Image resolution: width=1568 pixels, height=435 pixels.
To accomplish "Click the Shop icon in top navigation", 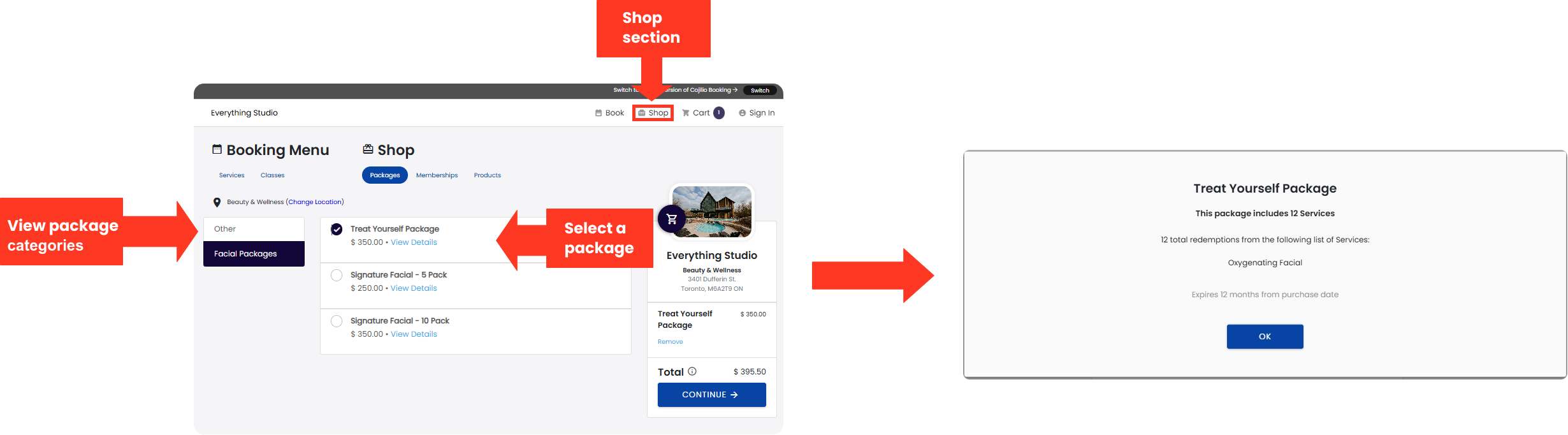I will [x=642, y=113].
